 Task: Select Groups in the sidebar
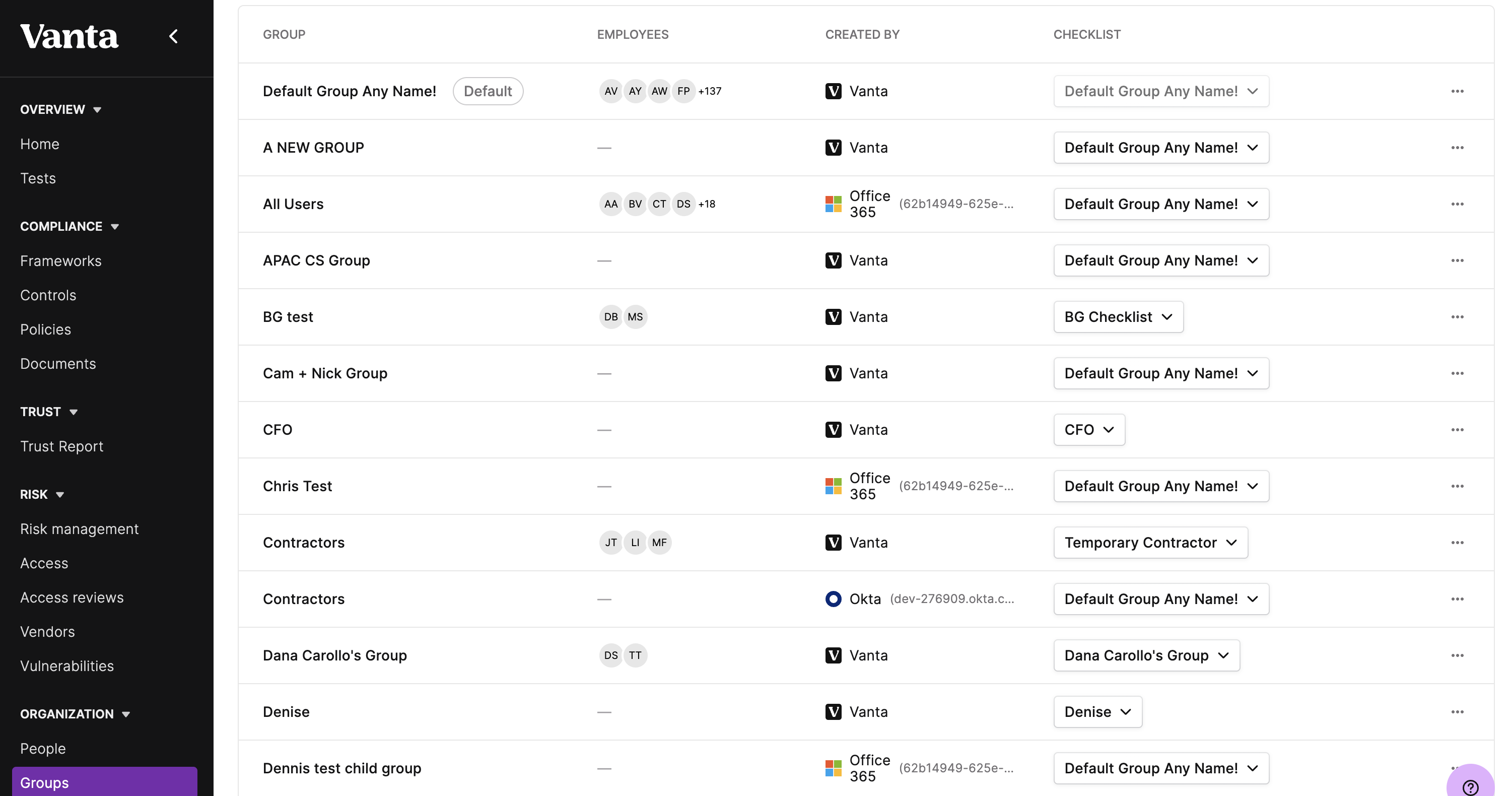(104, 782)
